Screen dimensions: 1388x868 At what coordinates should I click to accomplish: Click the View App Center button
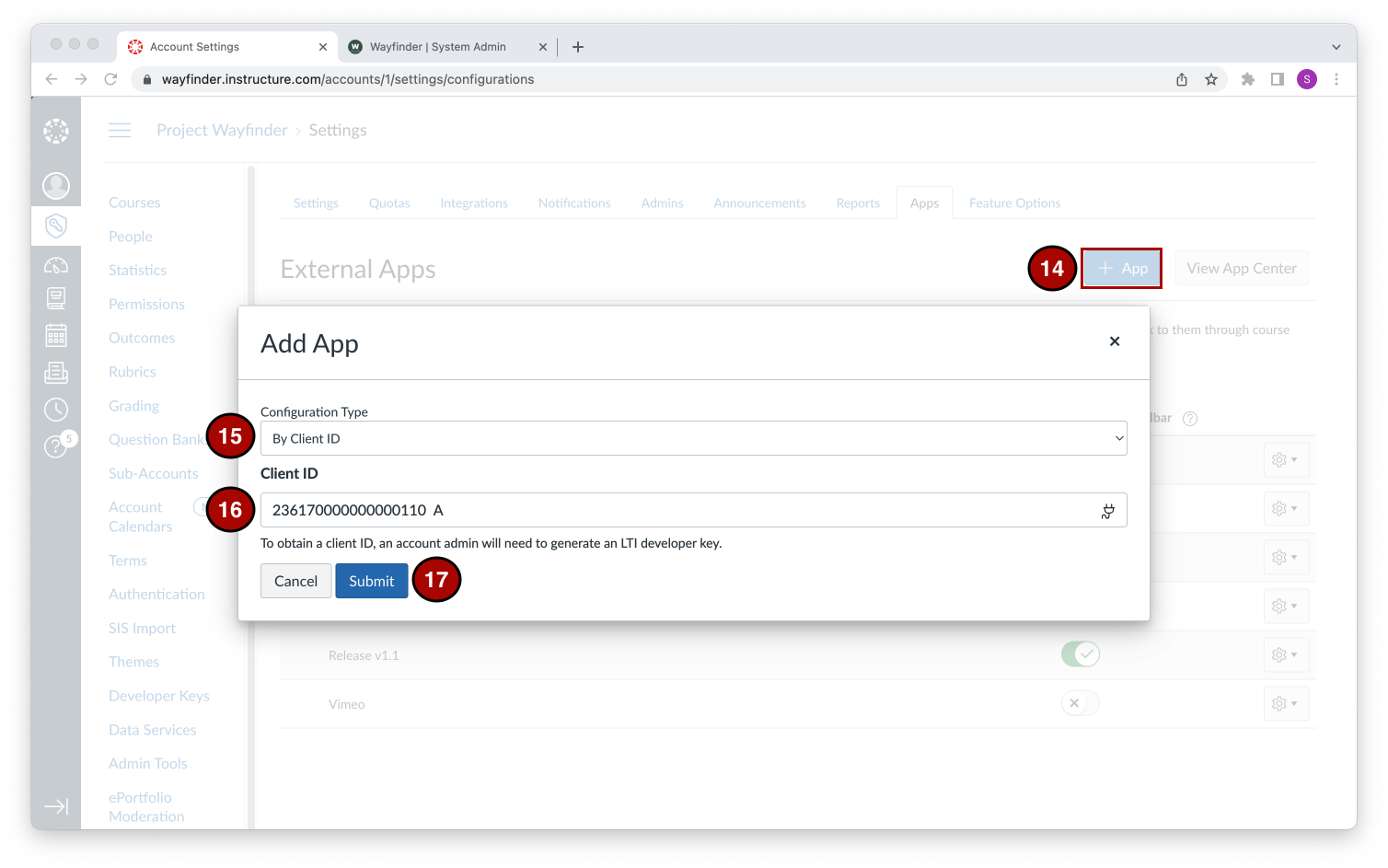click(1242, 269)
